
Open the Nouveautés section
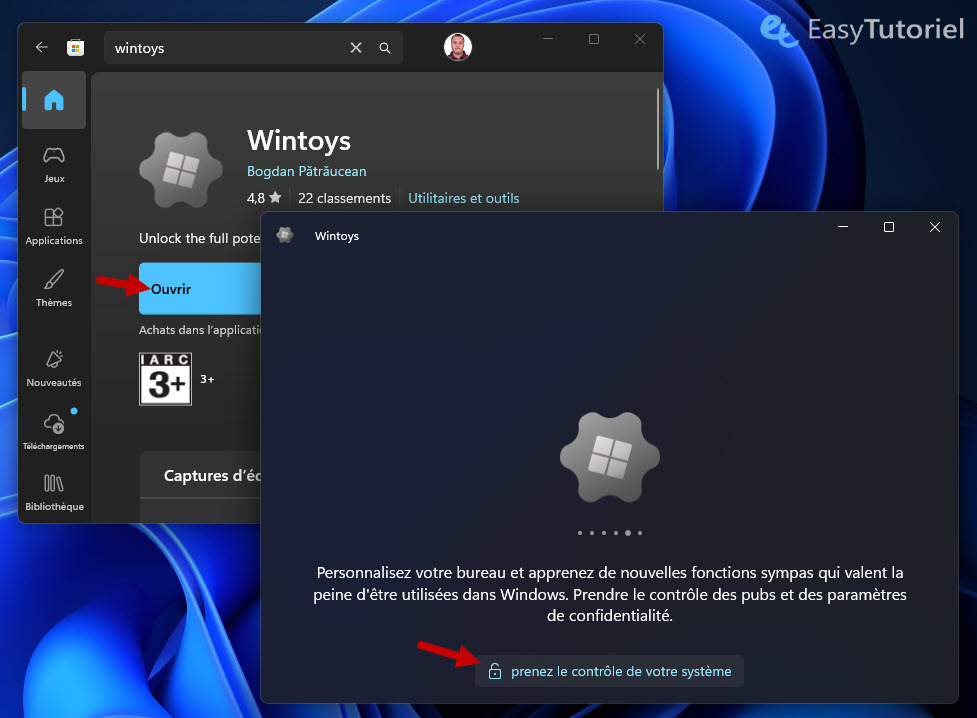[53, 365]
